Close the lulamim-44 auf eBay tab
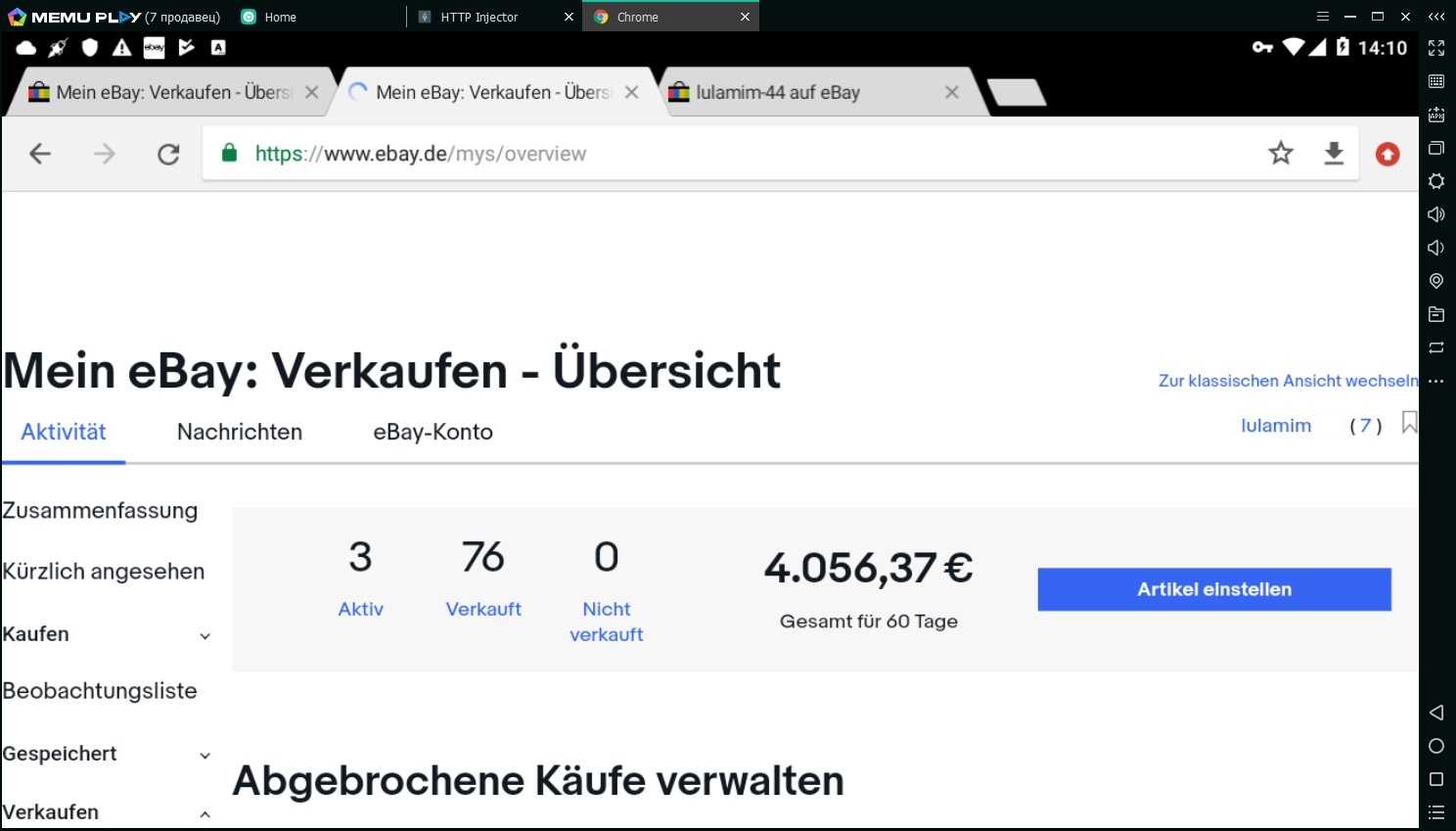 coord(951,92)
